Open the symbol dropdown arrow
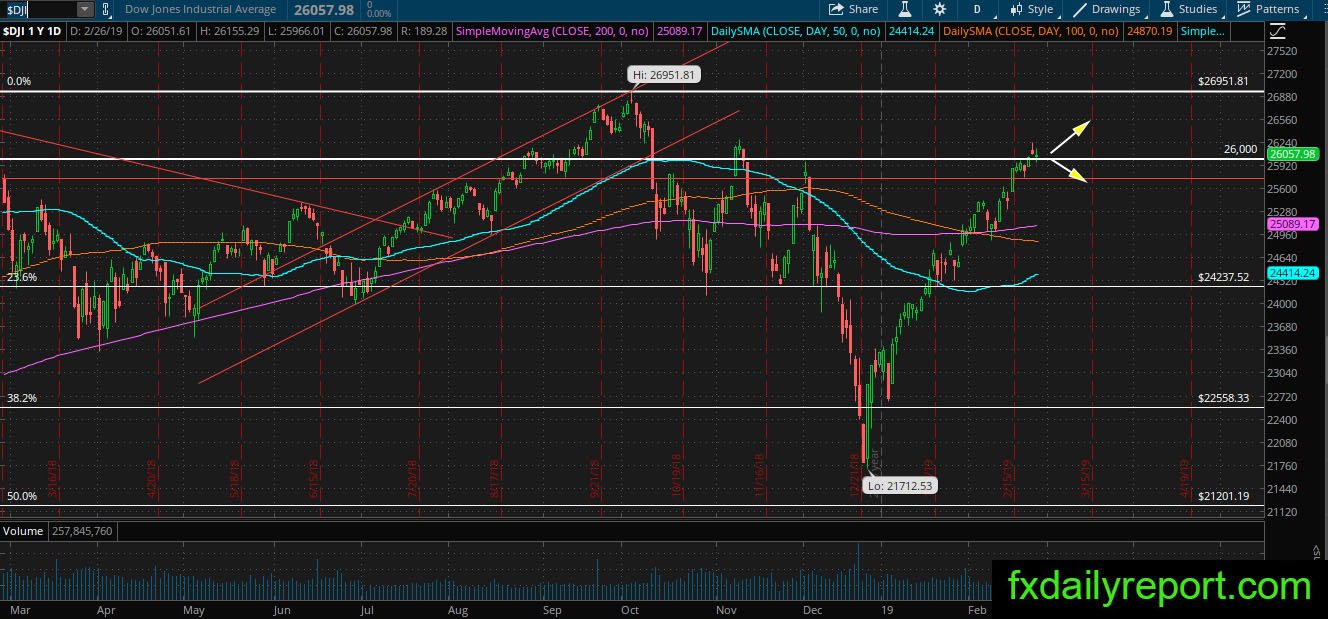 pyautogui.click(x=84, y=9)
